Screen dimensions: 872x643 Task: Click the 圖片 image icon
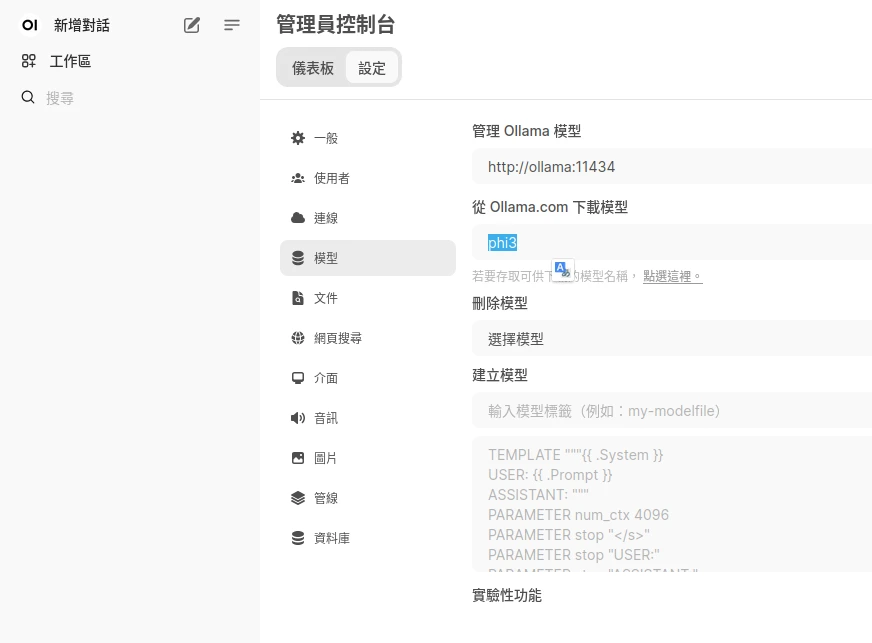coord(298,458)
